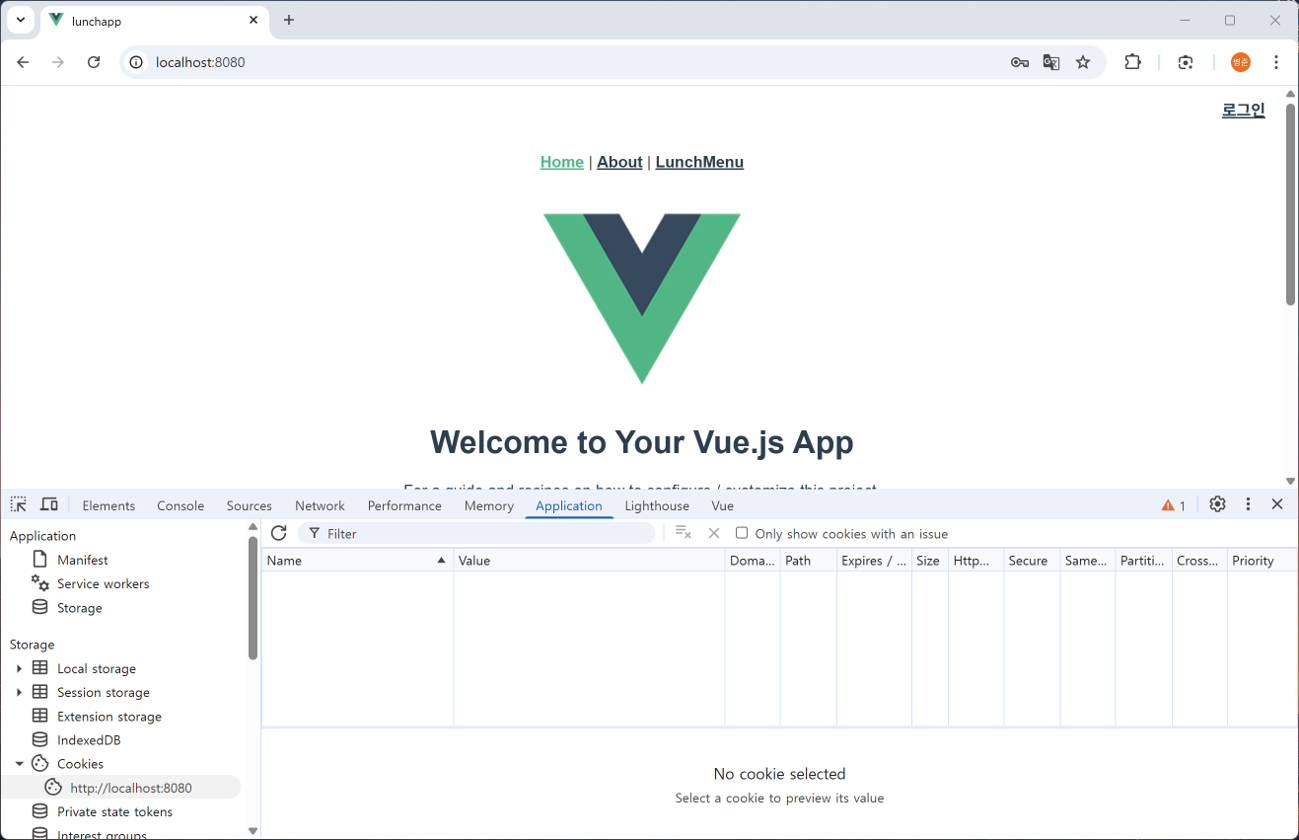Close the lunchapp tab

coord(253,20)
